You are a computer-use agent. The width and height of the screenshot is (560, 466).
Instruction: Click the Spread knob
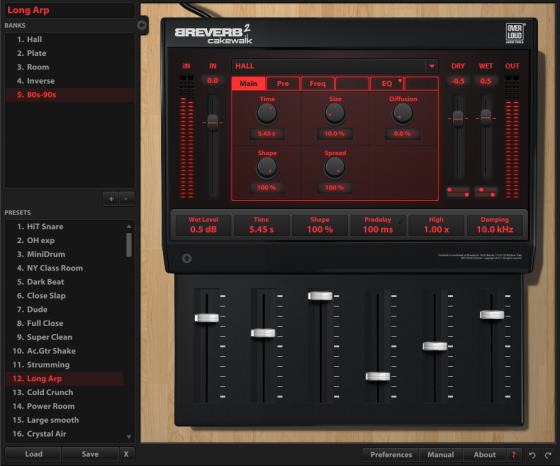335,167
